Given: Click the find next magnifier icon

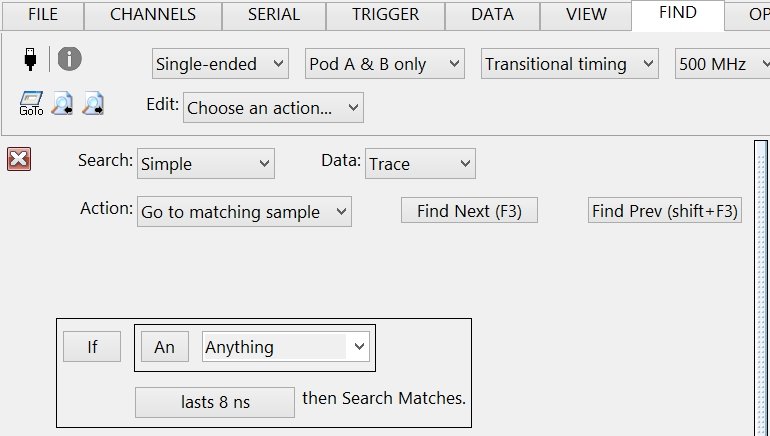Looking at the screenshot, I should (x=94, y=103).
